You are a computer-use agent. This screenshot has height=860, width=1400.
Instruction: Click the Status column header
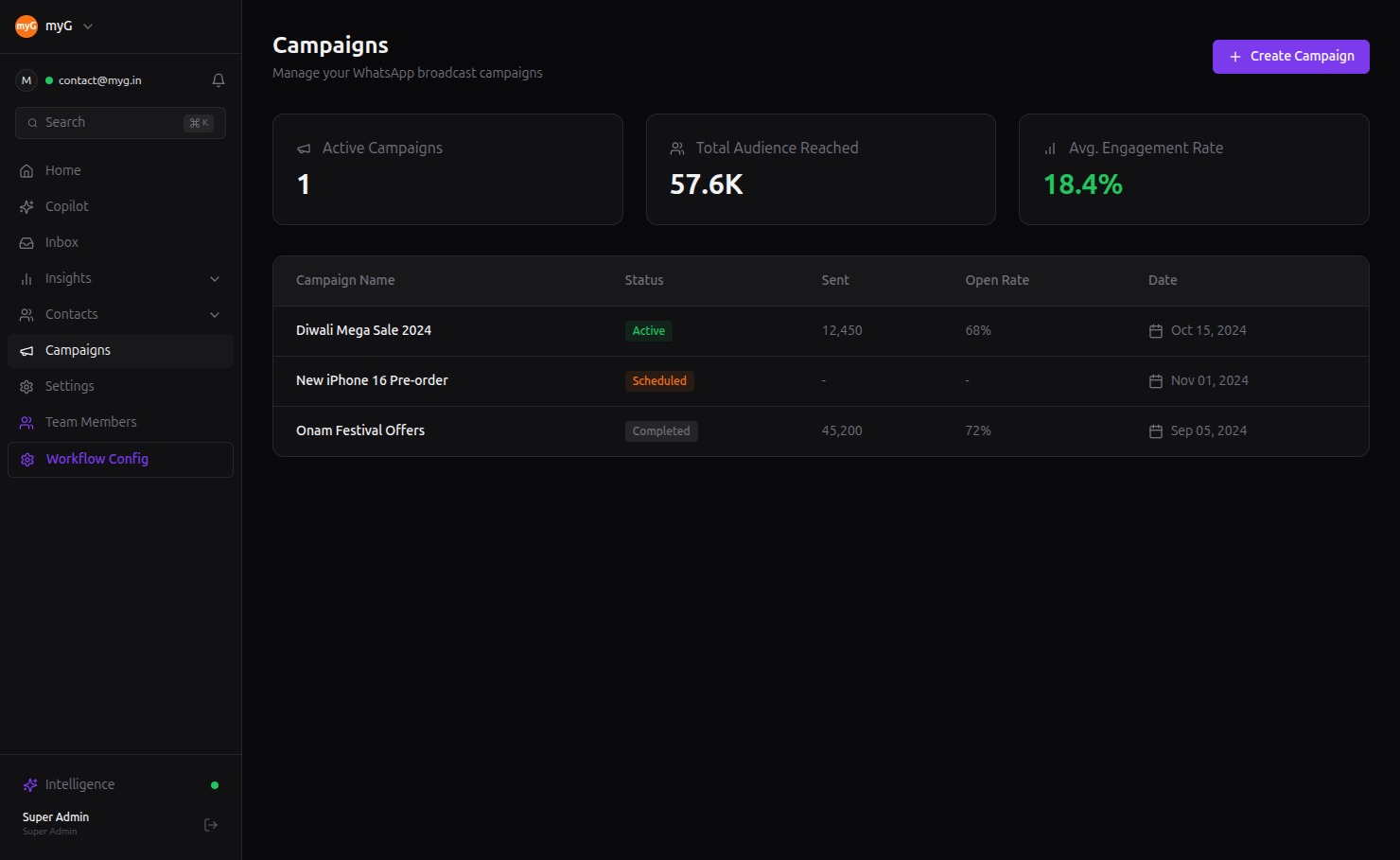(x=644, y=281)
